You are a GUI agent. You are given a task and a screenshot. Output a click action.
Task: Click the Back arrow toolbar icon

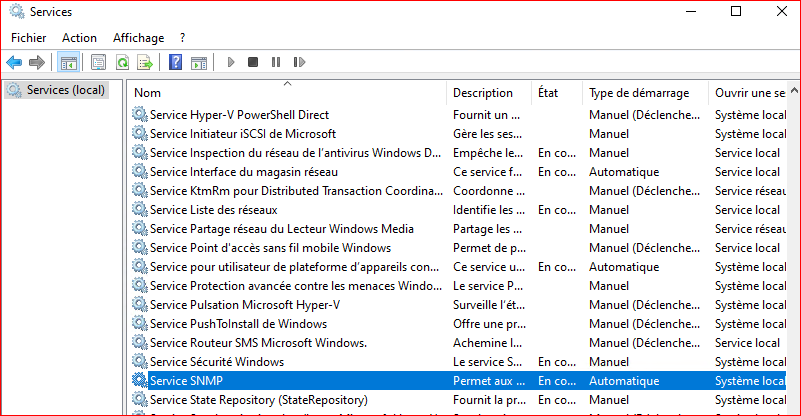click(14, 62)
